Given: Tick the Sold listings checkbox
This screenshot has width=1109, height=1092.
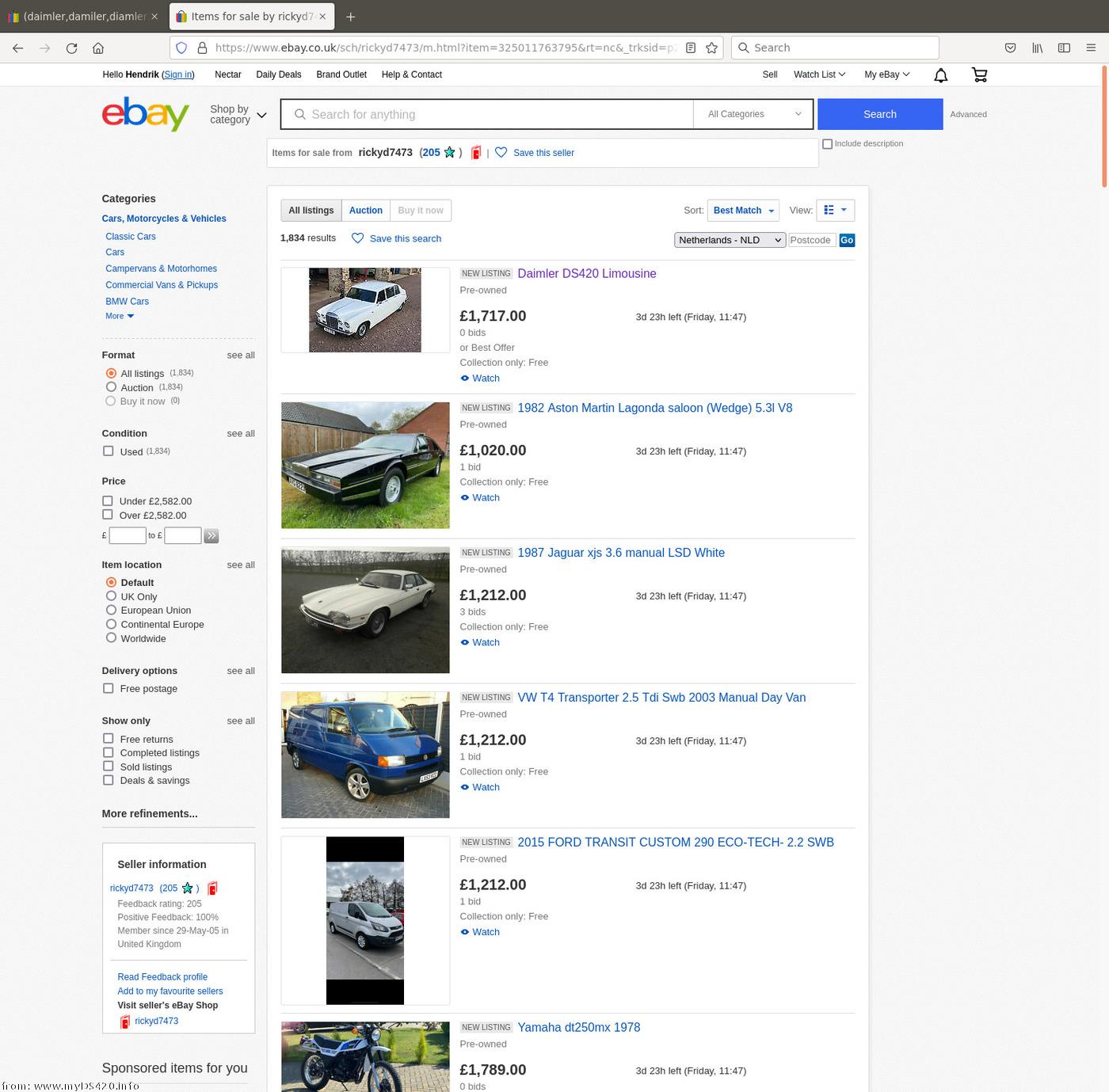Looking at the screenshot, I should pos(108,767).
